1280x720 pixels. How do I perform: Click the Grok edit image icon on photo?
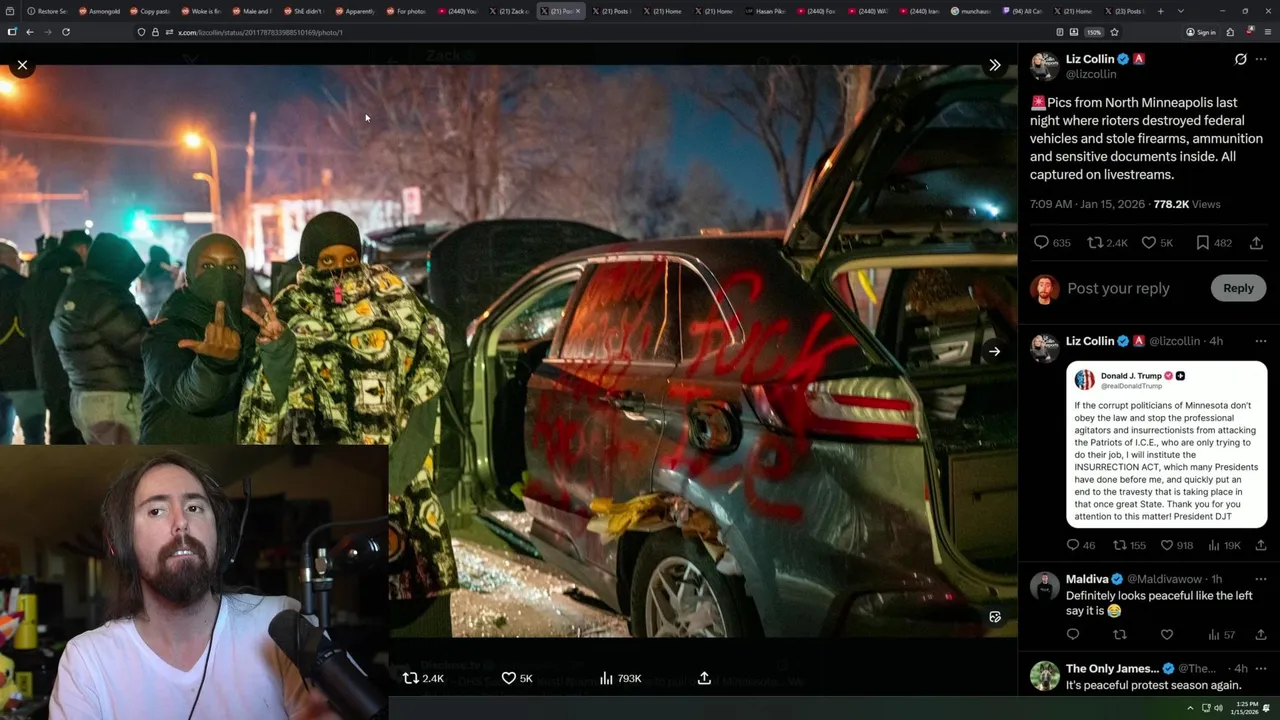click(x=994, y=617)
